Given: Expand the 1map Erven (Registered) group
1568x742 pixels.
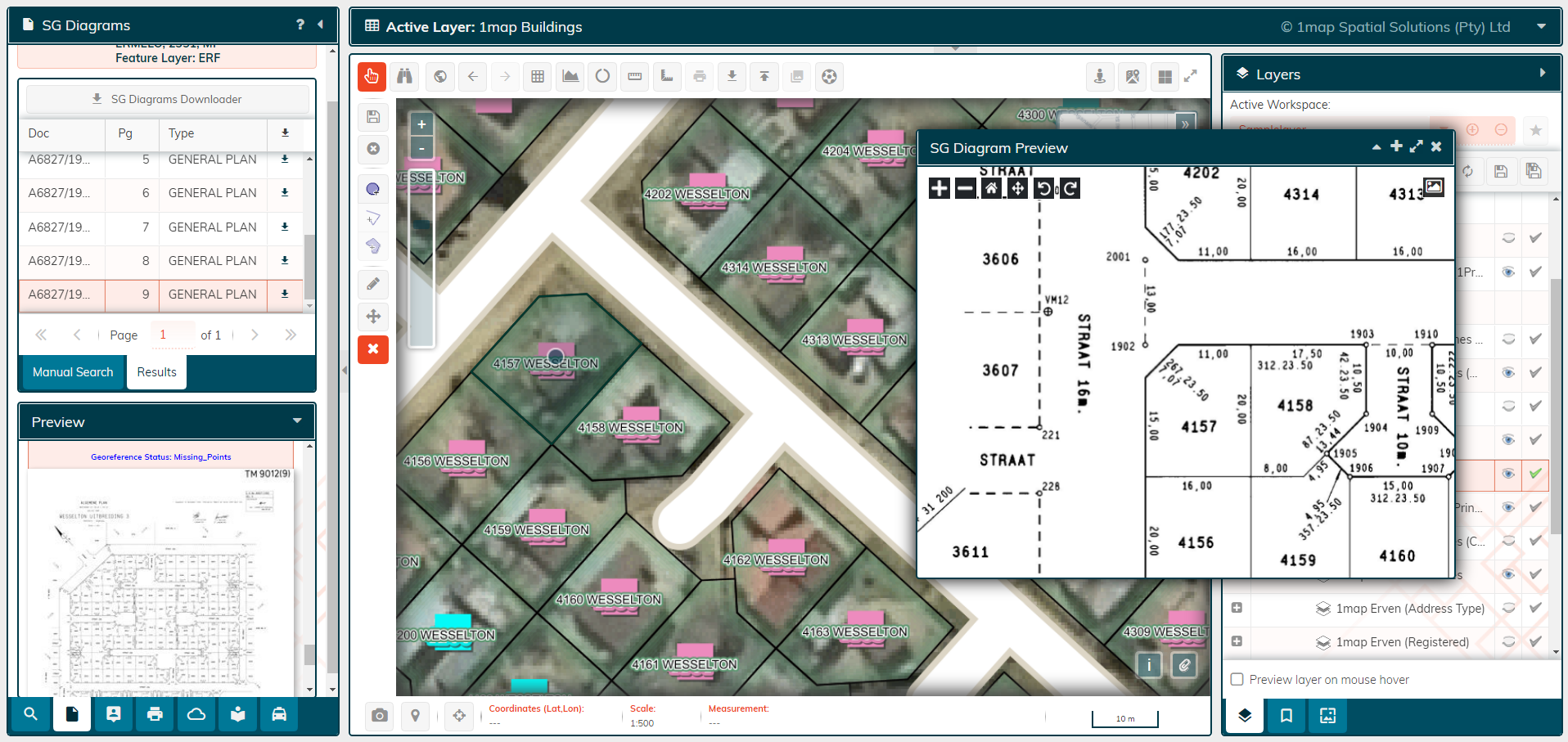Looking at the screenshot, I should tap(1237, 642).
